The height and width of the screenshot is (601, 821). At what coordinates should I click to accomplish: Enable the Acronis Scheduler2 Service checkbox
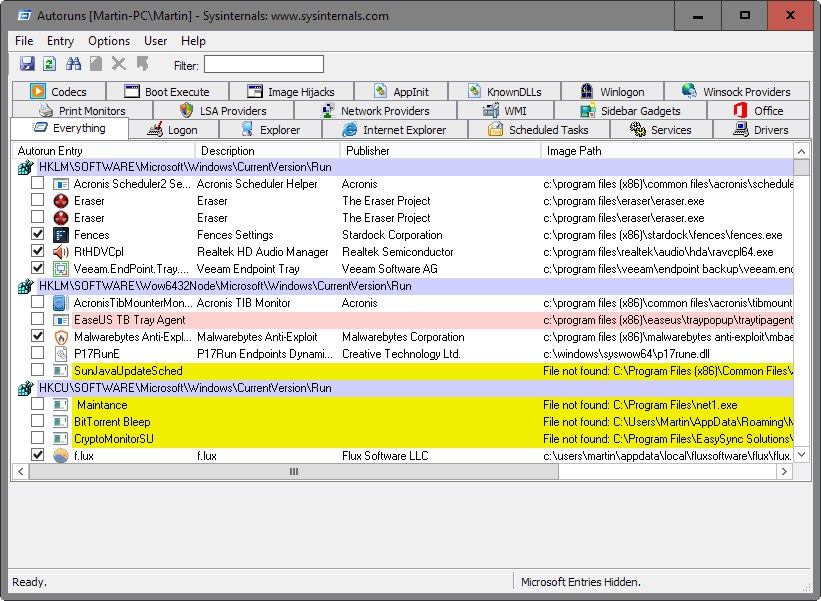click(x=37, y=184)
